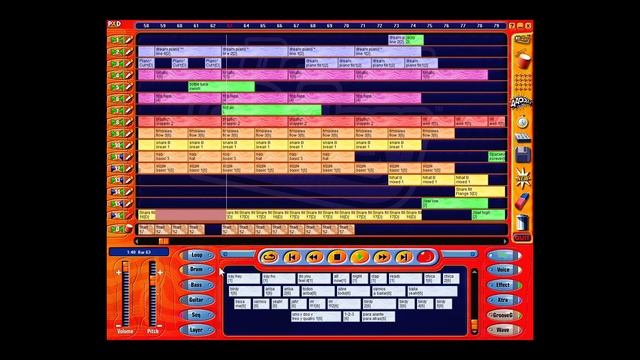
Task: Select the green clip on track 5
Action: (221, 87)
